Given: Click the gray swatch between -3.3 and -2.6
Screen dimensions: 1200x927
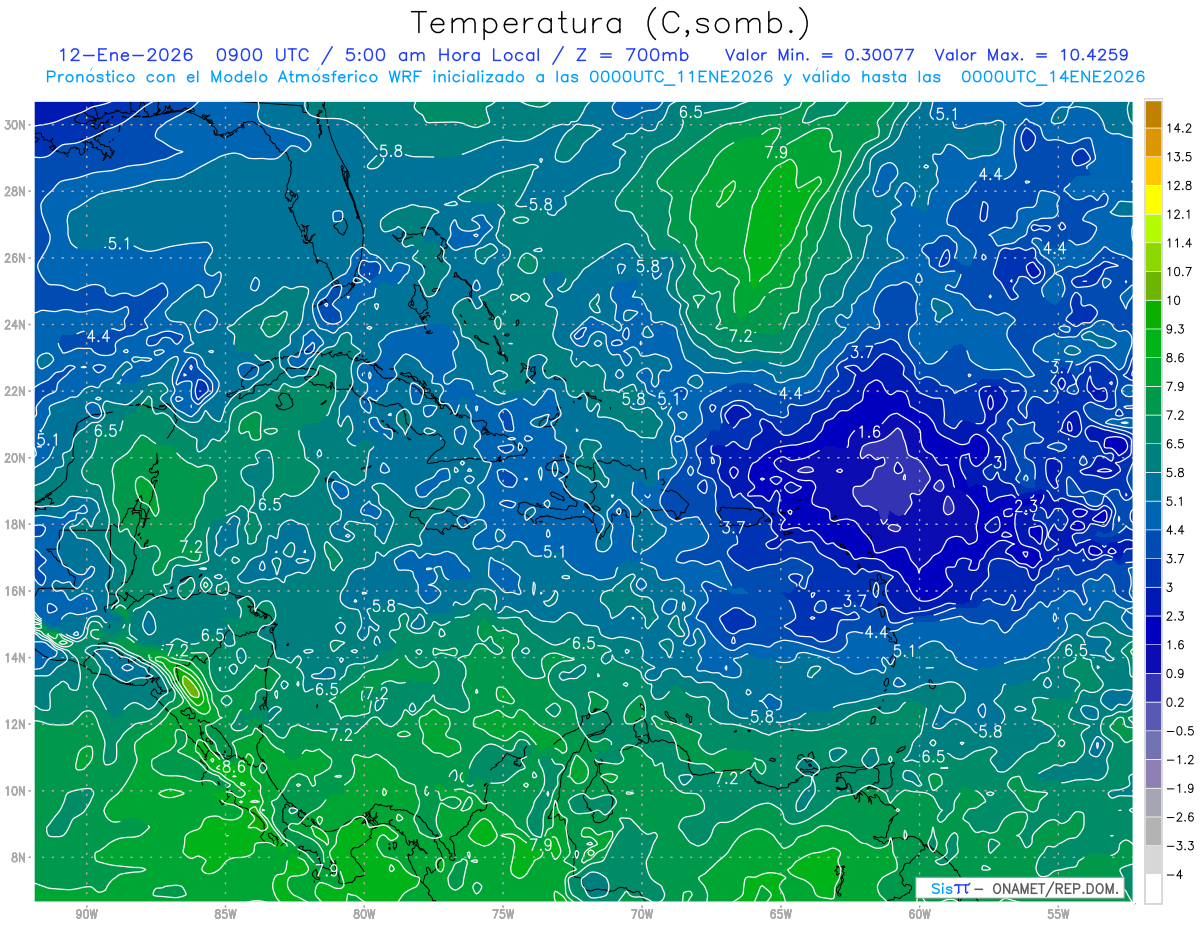Looking at the screenshot, I should click(x=1153, y=832).
